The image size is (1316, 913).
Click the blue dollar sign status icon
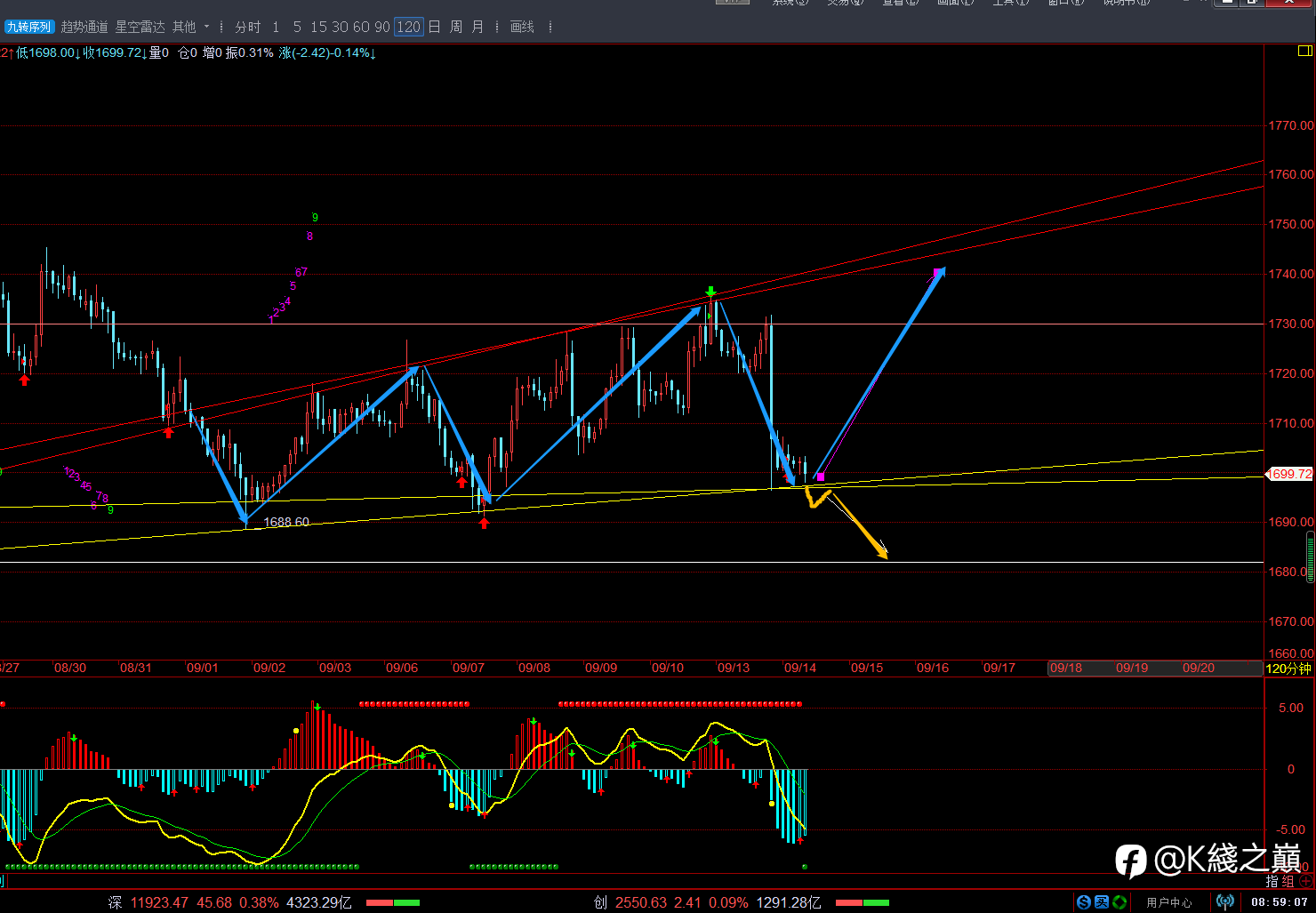tap(1083, 902)
